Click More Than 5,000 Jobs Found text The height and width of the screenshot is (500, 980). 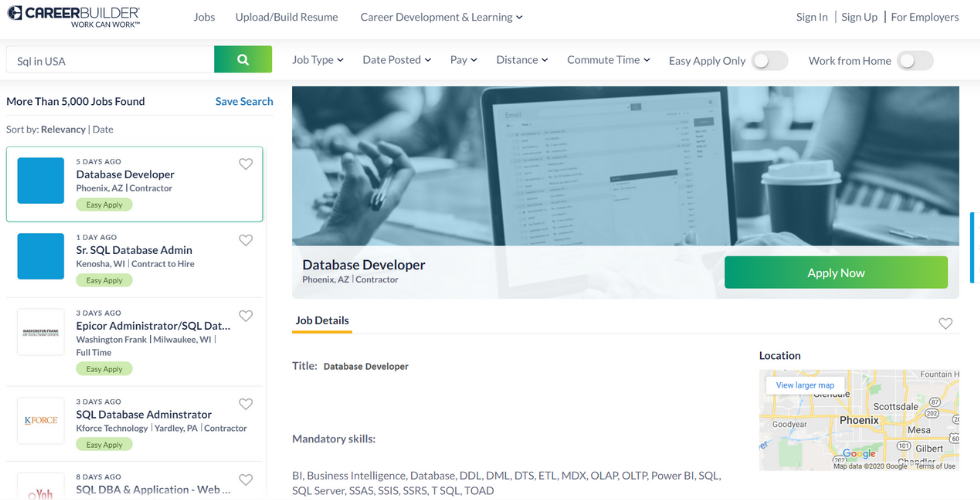[x=76, y=101]
